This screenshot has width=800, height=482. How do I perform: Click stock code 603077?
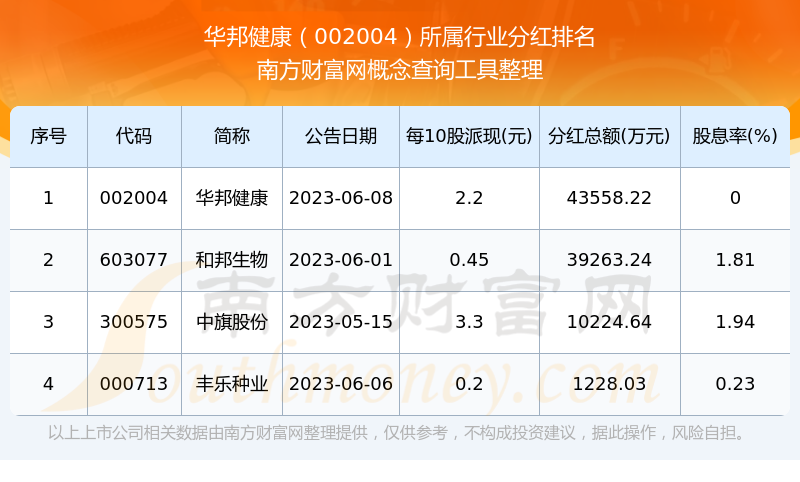point(134,260)
